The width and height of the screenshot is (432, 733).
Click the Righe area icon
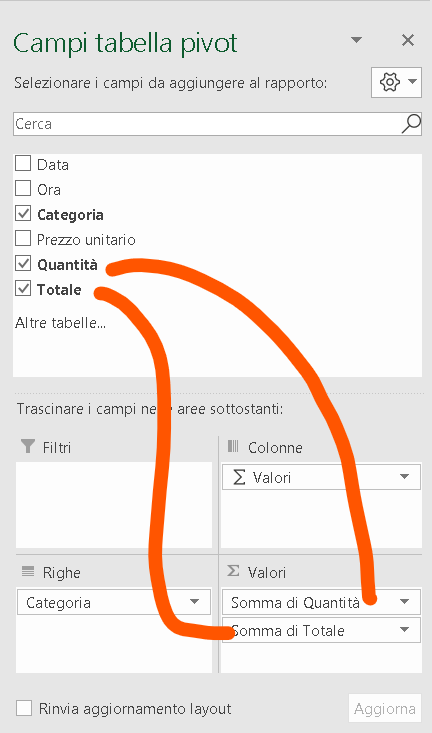pos(28,571)
